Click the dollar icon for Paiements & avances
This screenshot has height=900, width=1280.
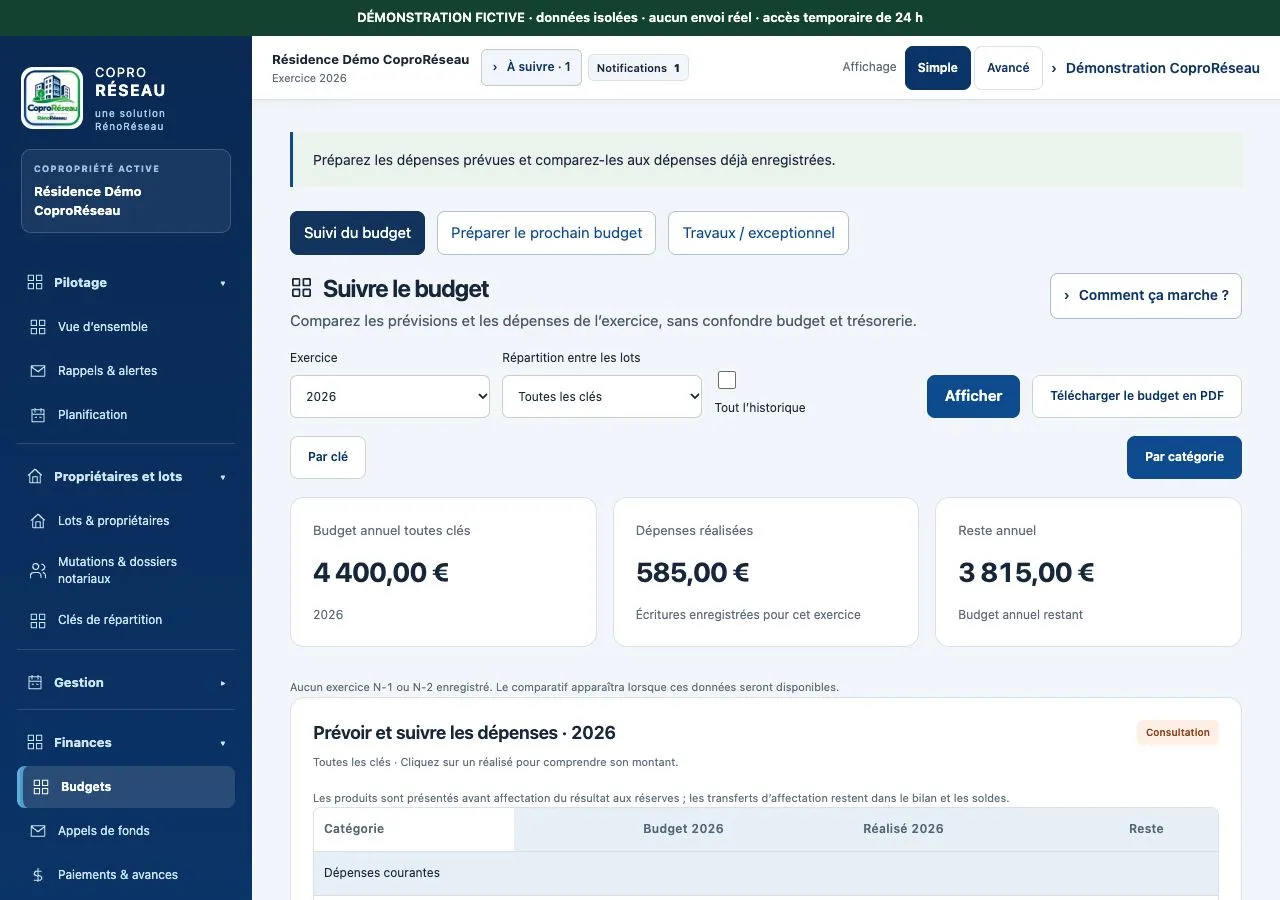pos(38,875)
